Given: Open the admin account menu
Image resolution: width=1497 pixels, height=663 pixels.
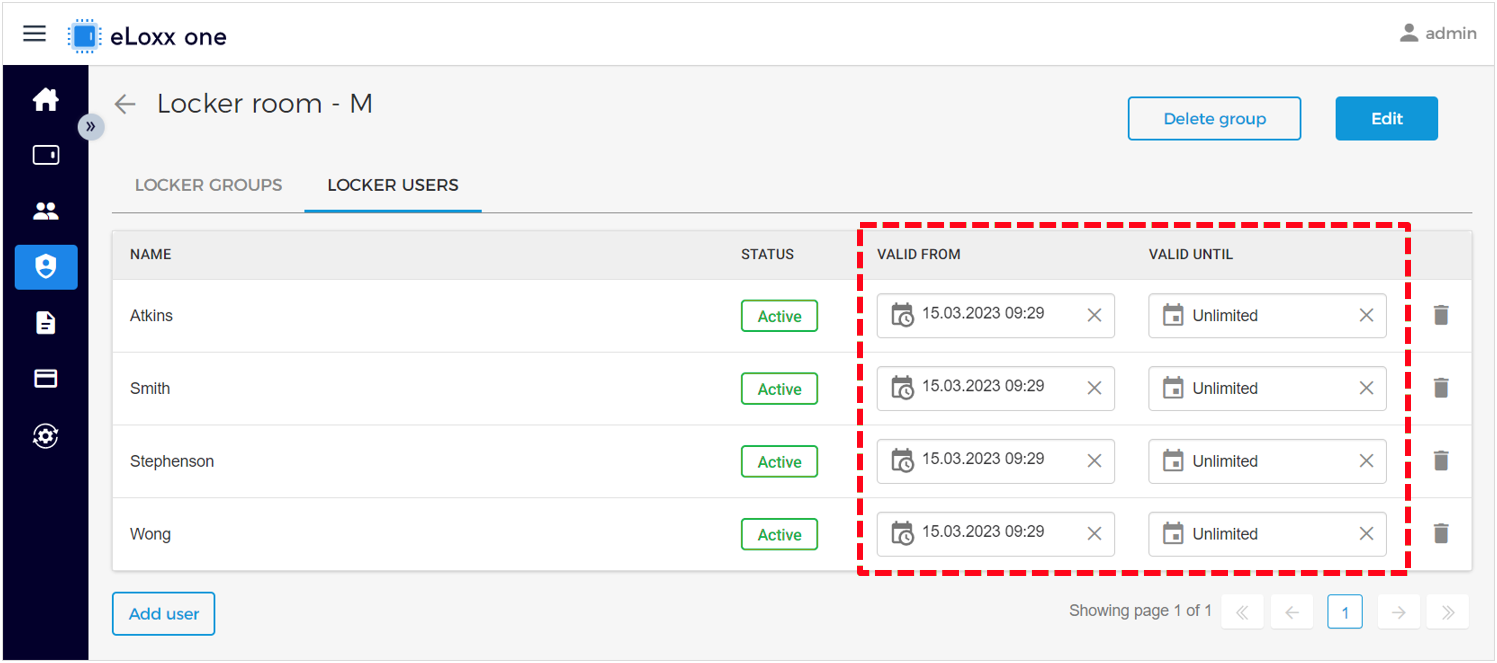Looking at the screenshot, I should 1438,33.
